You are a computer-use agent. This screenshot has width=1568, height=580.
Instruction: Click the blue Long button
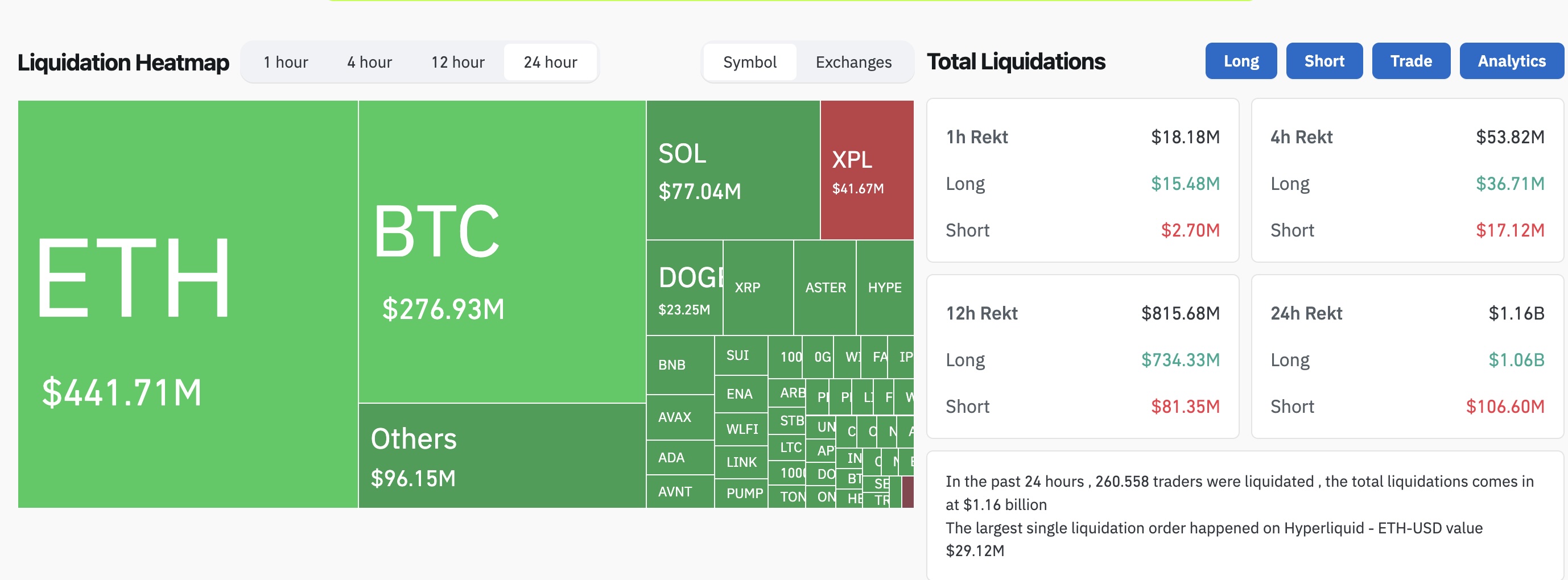[1240, 61]
